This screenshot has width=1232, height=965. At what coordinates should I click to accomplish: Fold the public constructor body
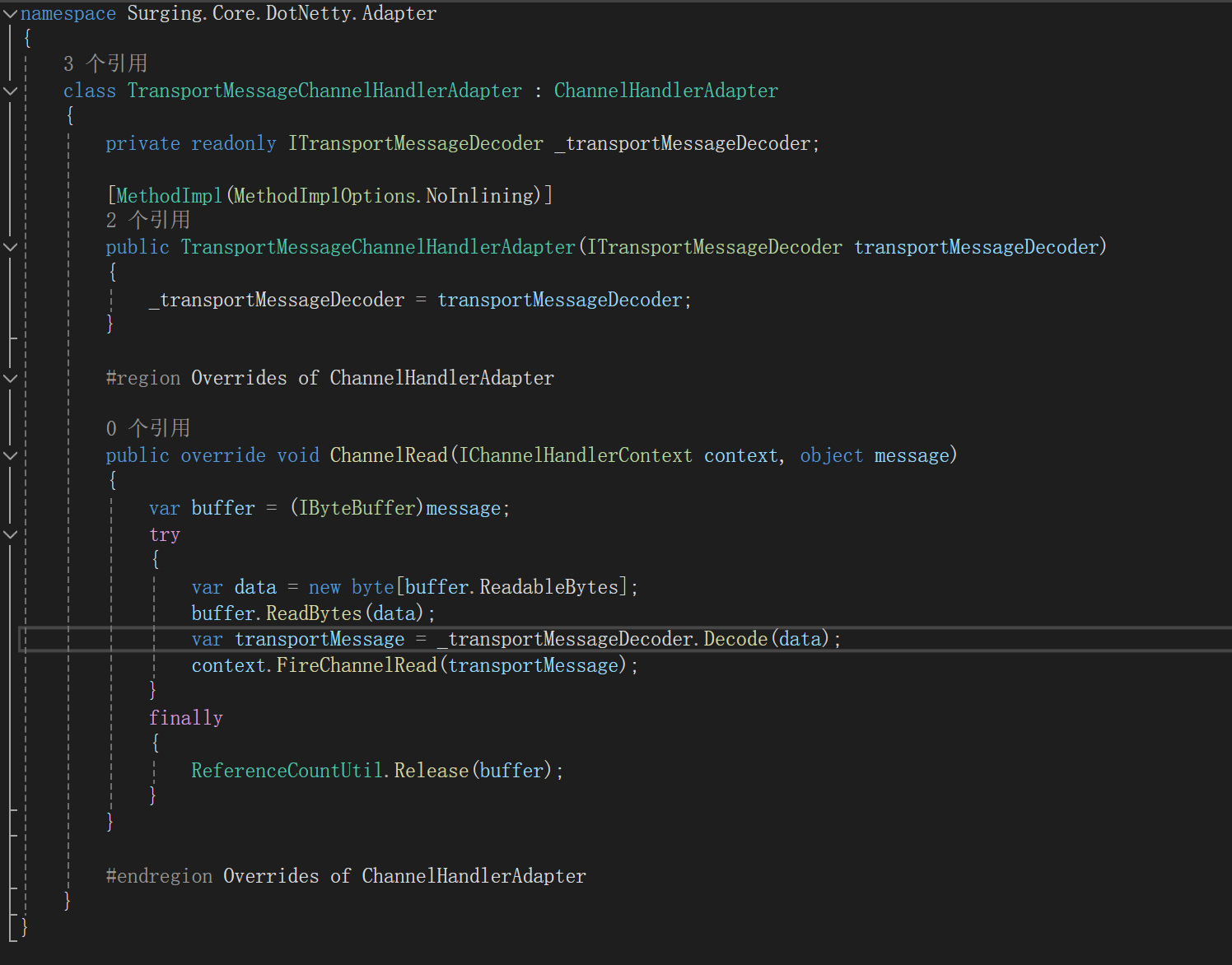click(11, 247)
